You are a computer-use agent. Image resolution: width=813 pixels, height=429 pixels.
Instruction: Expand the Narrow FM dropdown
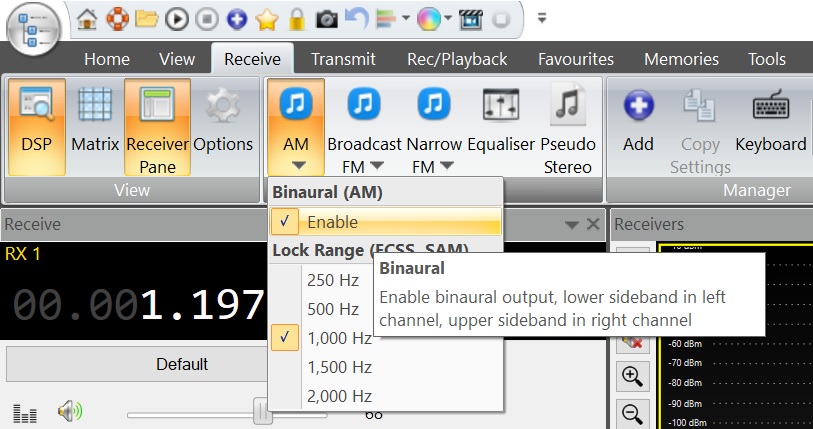[x=446, y=166]
